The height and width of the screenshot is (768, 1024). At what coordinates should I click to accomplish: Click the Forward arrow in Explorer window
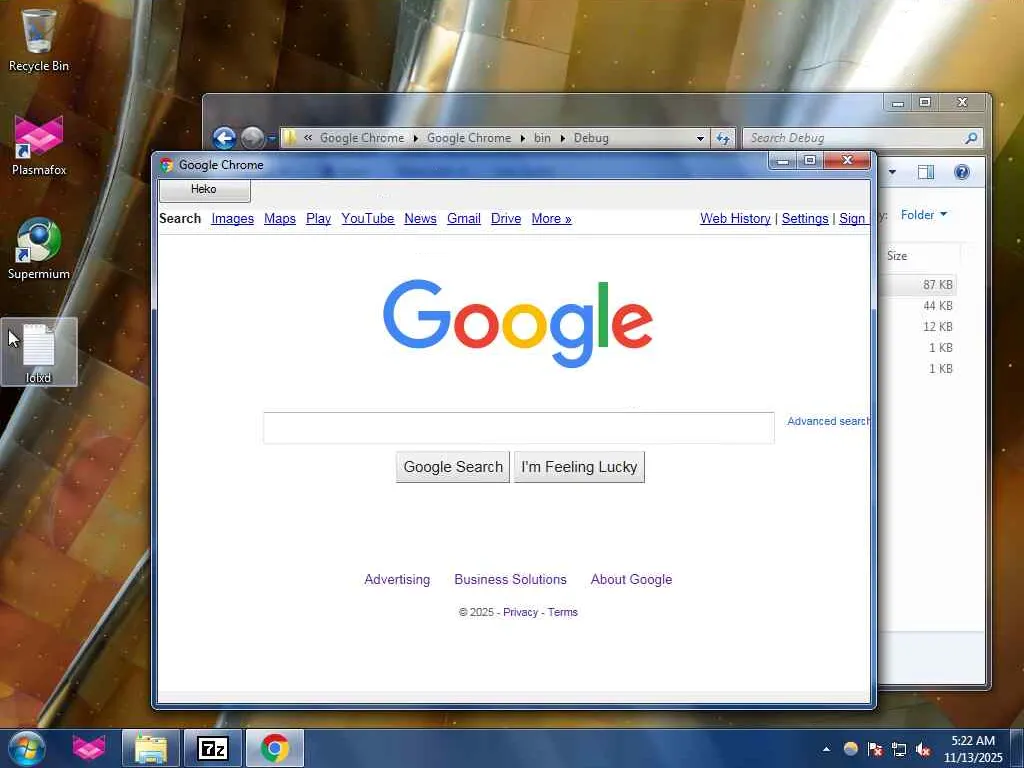(x=252, y=138)
